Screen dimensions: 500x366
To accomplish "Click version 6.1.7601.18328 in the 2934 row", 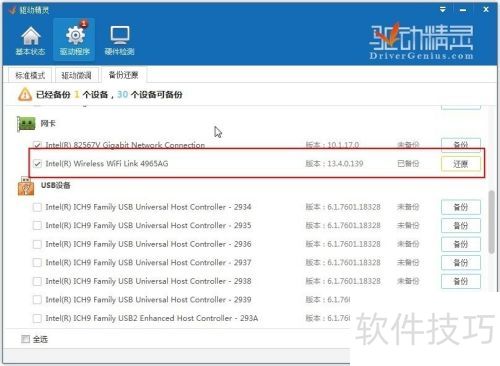I will tap(354, 207).
